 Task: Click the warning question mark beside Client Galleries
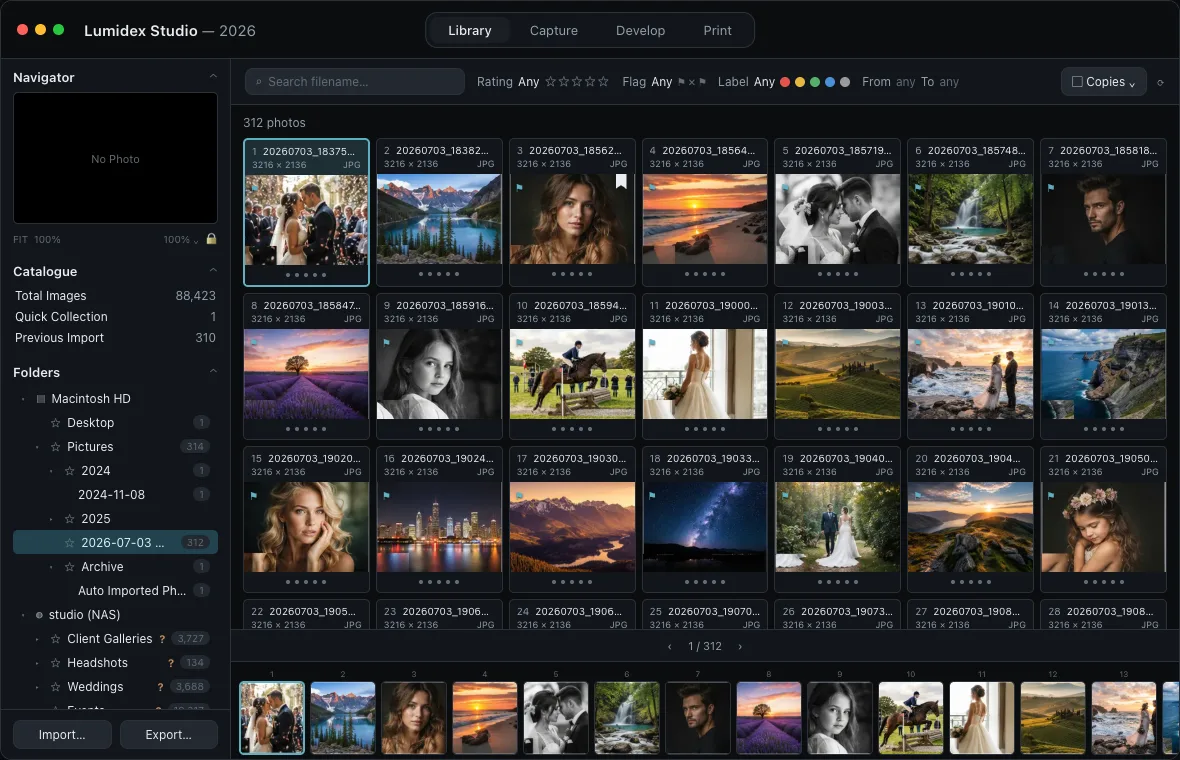(x=162, y=639)
